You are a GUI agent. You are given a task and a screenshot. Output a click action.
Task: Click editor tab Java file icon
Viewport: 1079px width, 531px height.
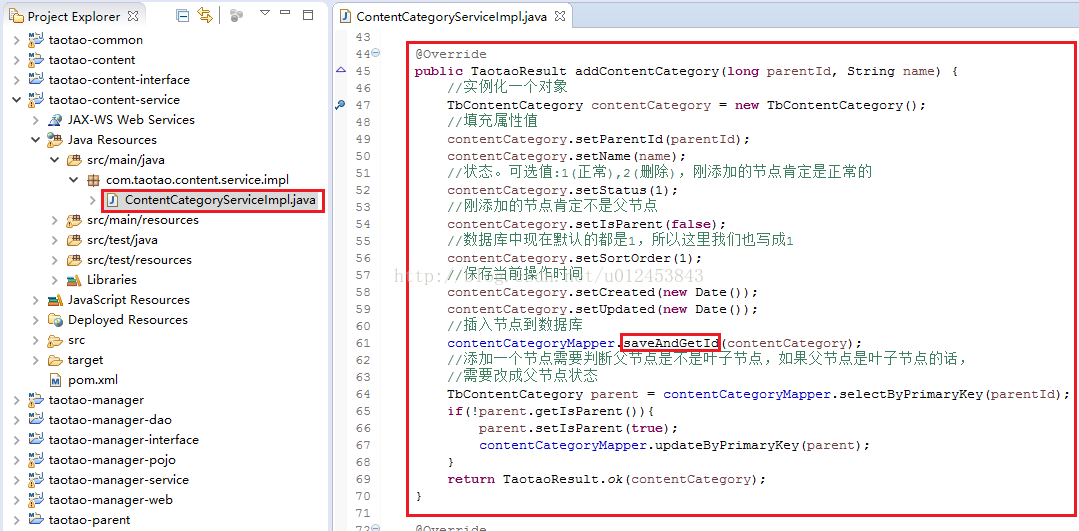pyautogui.click(x=346, y=17)
